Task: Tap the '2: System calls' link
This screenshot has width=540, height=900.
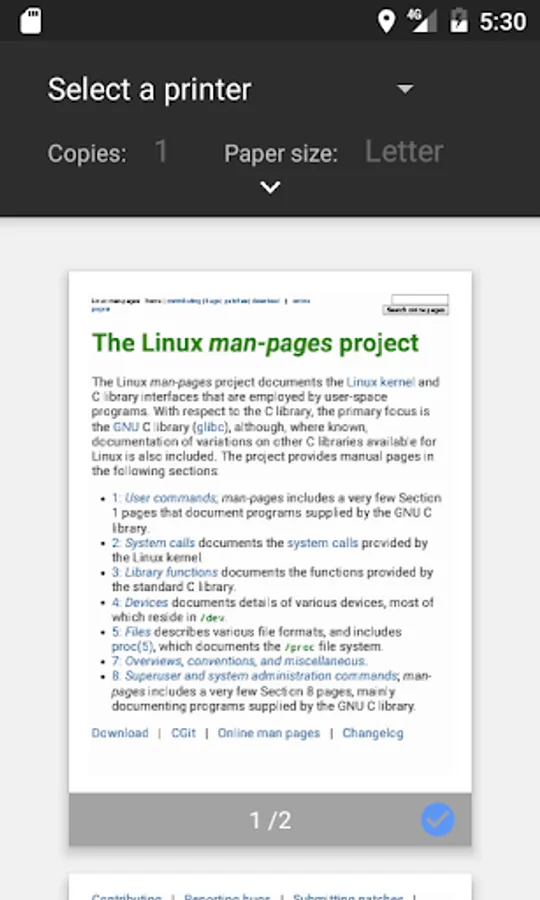Action: [153, 542]
